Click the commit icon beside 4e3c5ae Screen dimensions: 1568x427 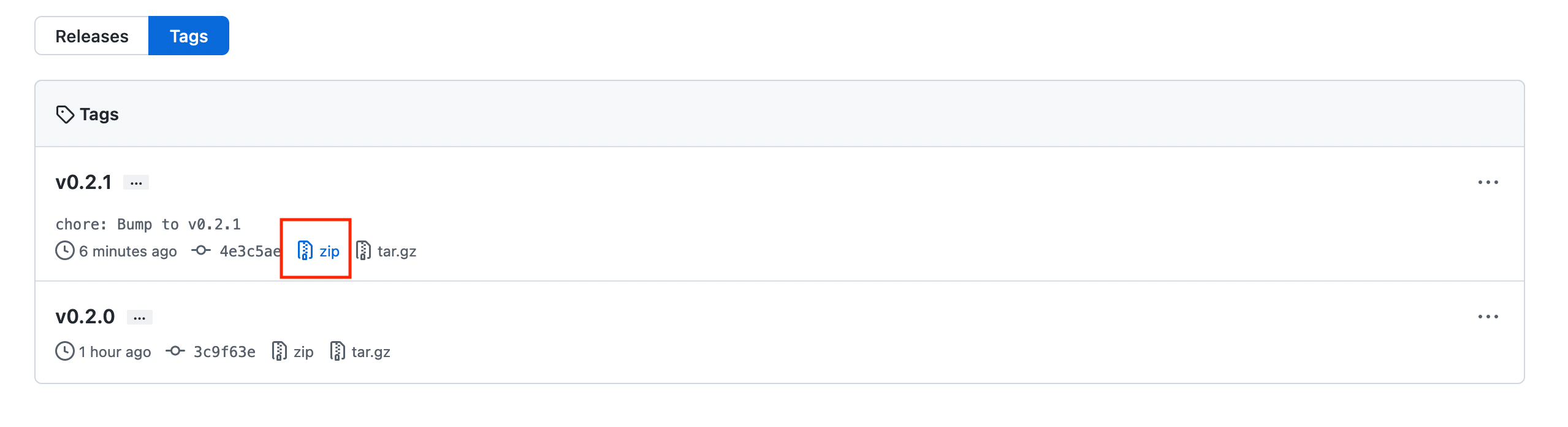pos(201,251)
